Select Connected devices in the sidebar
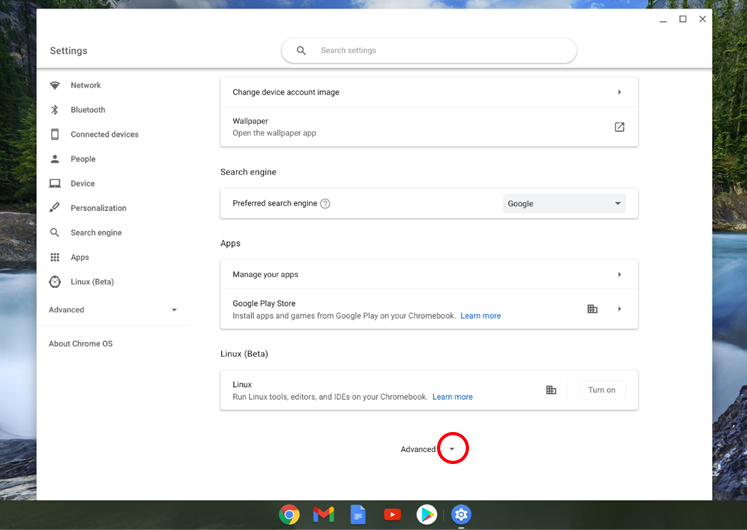 tap(104, 134)
